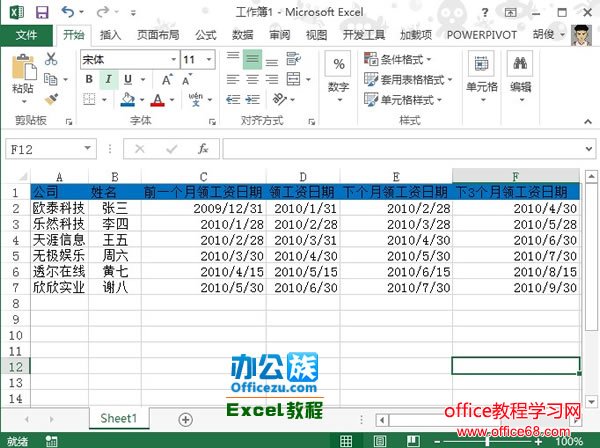The height and width of the screenshot is (448, 600).
Task: Click the Redo arrow icon
Action: (x=102, y=12)
